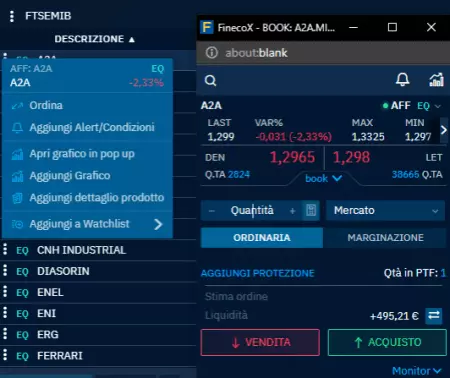
Task: Switch to MARGINAZIONE mode
Action: click(x=385, y=237)
